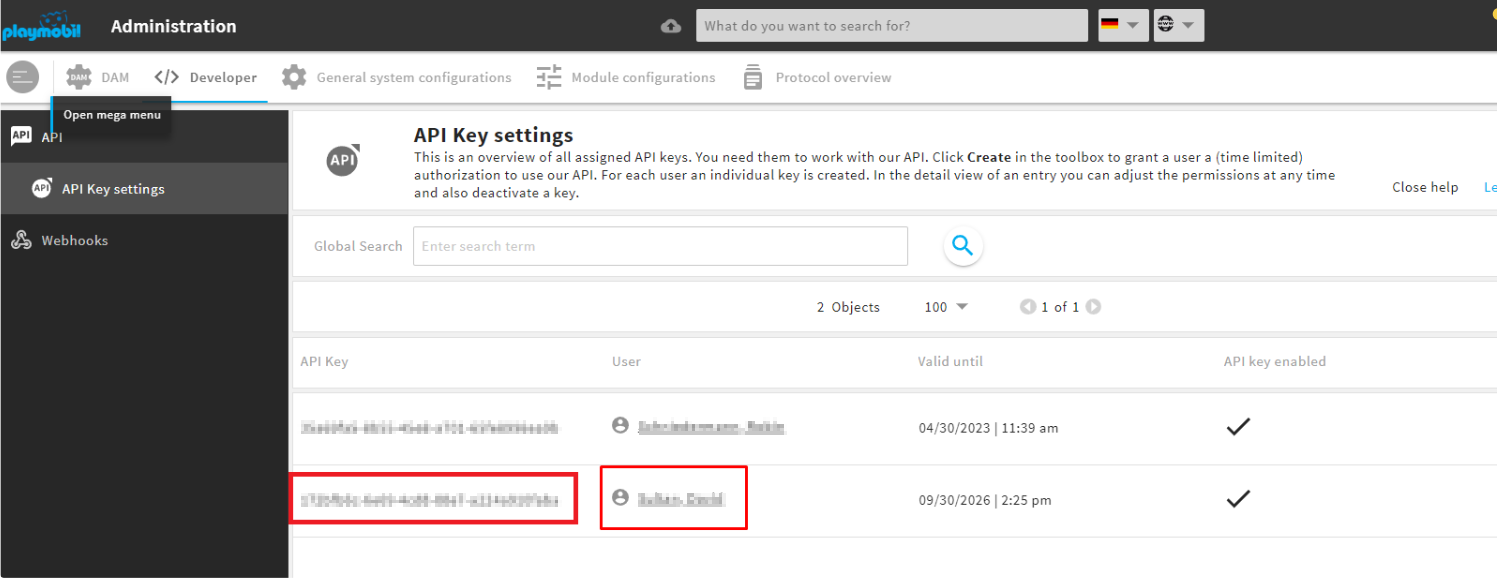
Task: Switch to the DAM tab
Action: (98, 77)
